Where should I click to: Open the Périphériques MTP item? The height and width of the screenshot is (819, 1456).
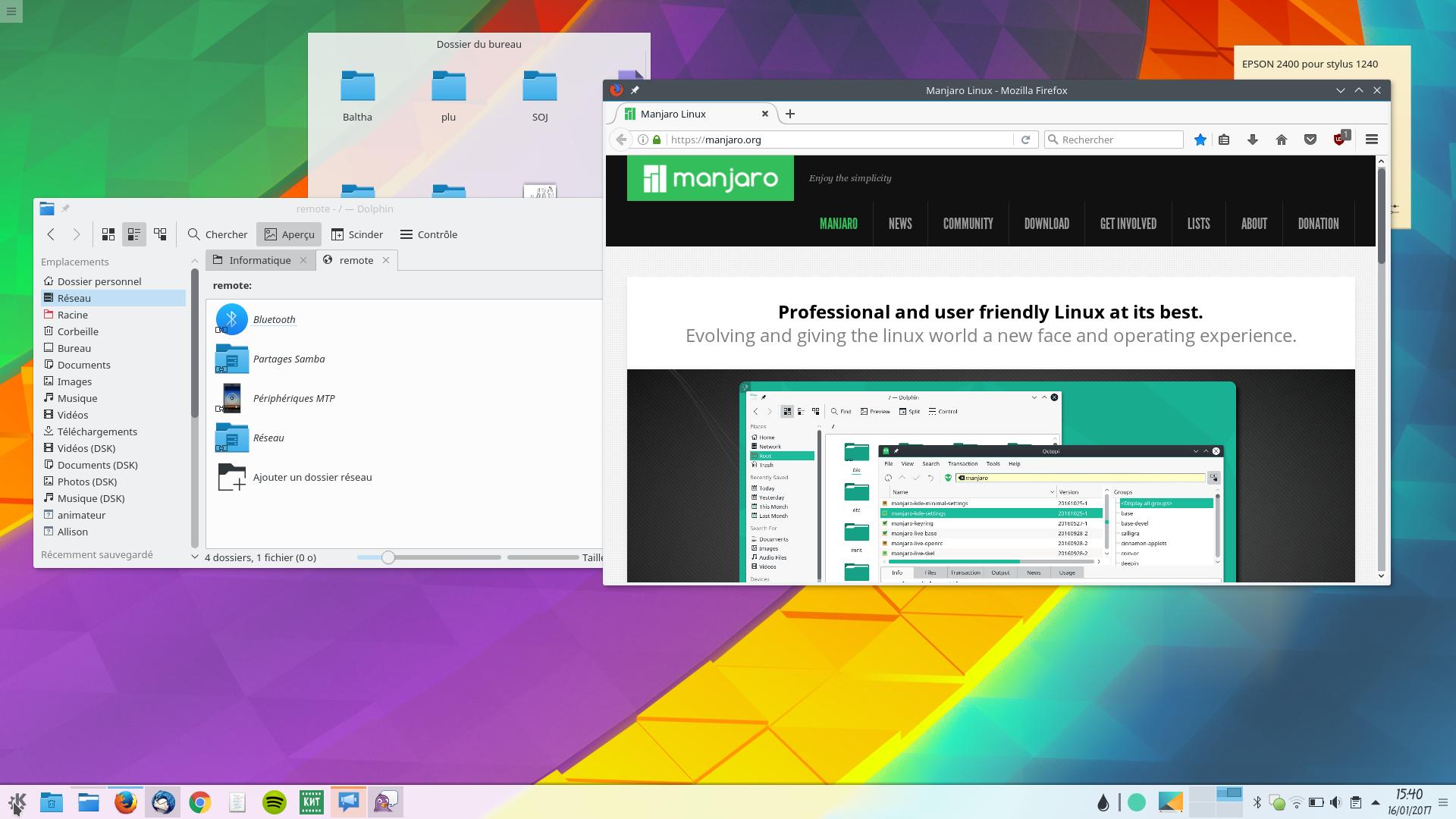[275, 398]
